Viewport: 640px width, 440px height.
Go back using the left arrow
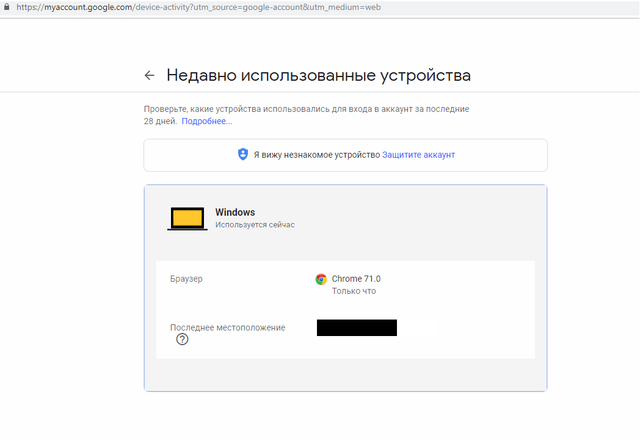tap(149, 75)
